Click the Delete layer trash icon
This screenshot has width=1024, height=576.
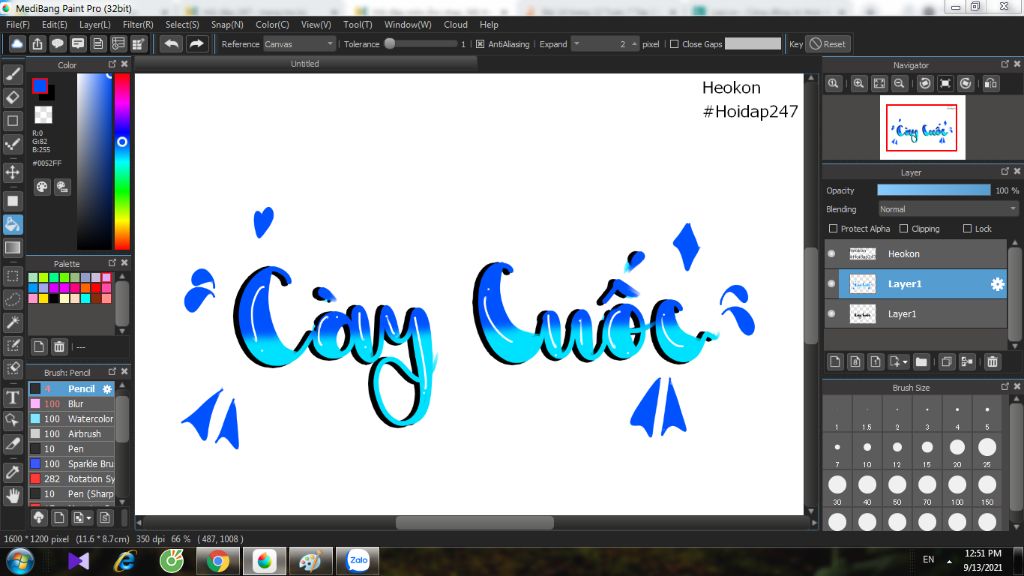tap(993, 362)
